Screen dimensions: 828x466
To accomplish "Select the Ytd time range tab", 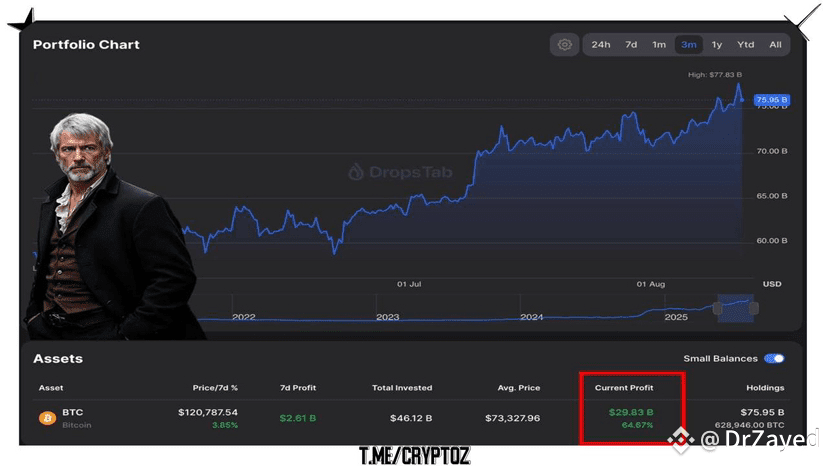I will coord(746,45).
